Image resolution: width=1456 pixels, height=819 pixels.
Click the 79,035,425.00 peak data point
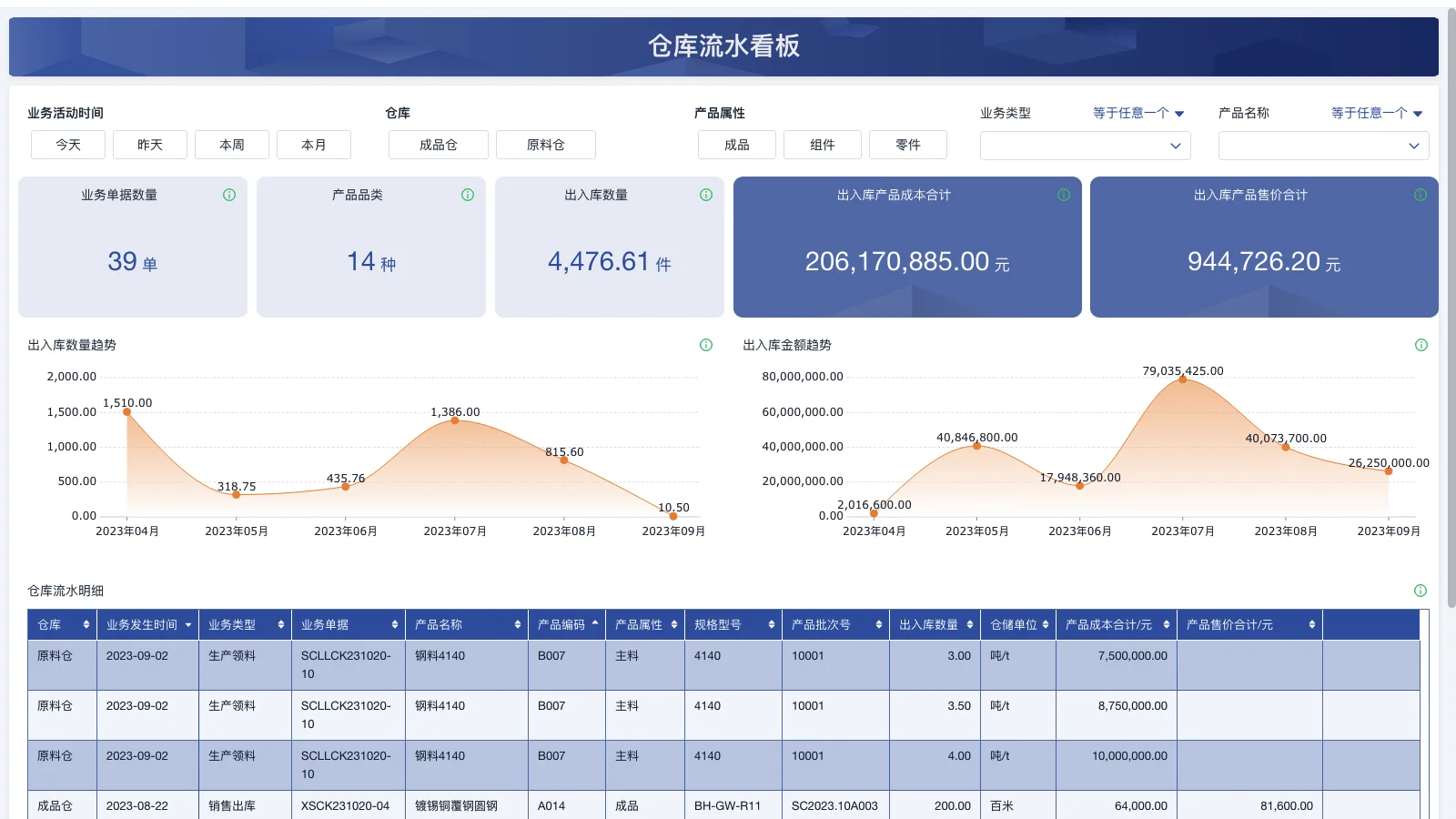(1182, 379)
